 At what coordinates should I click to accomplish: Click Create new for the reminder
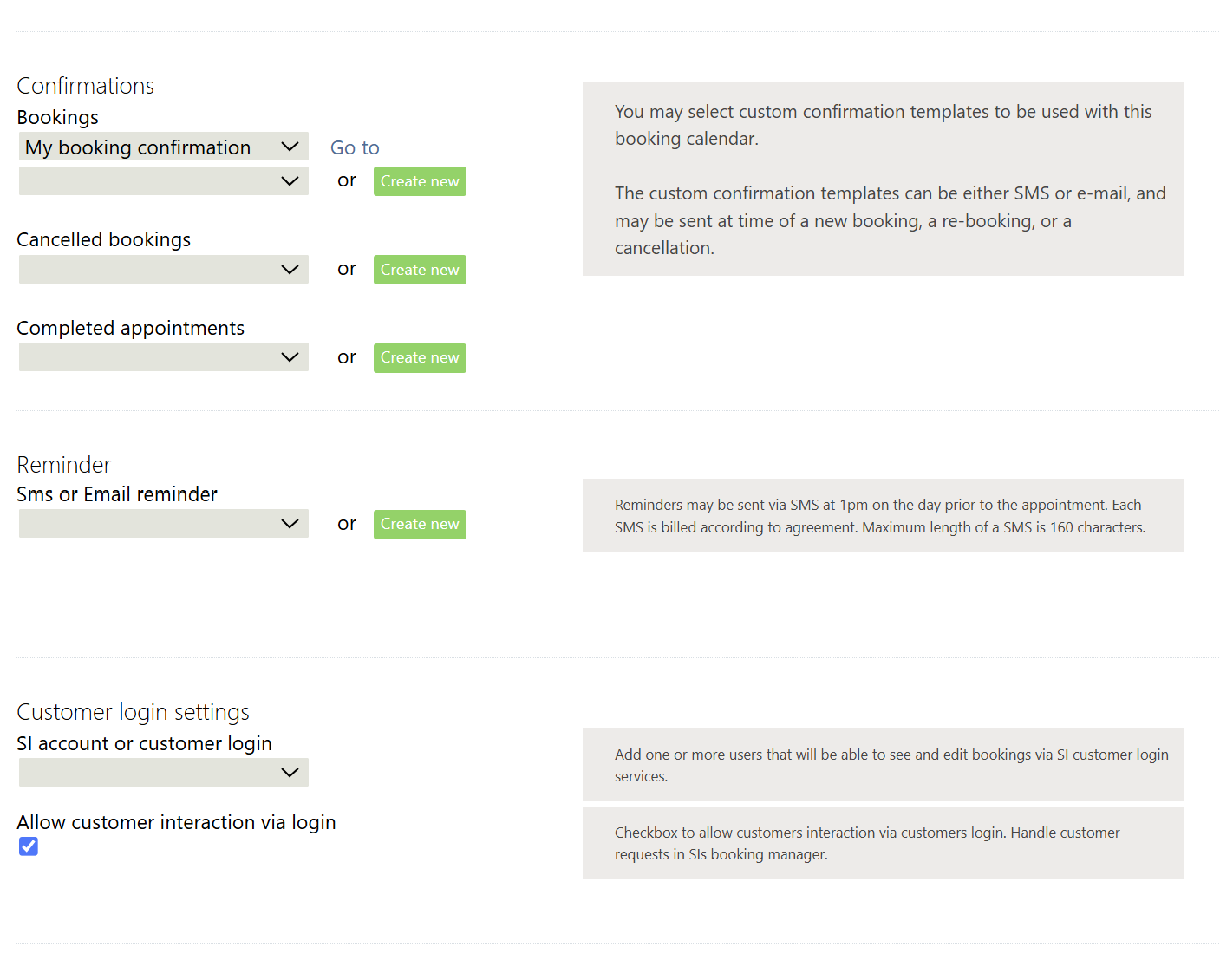[x=420, y=525]
